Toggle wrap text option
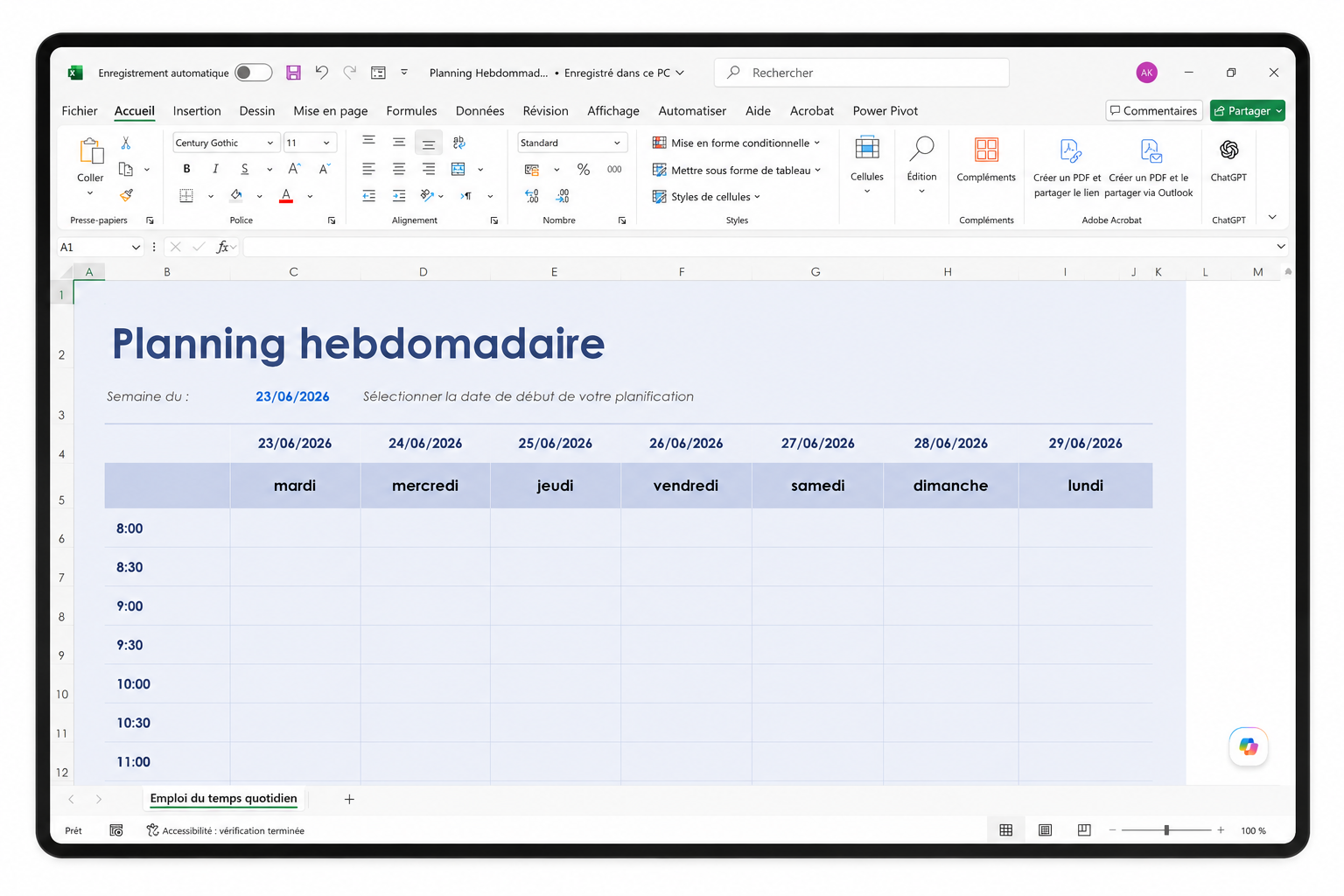The width and height of the screenshot is (1344, 896). point(458,142)
